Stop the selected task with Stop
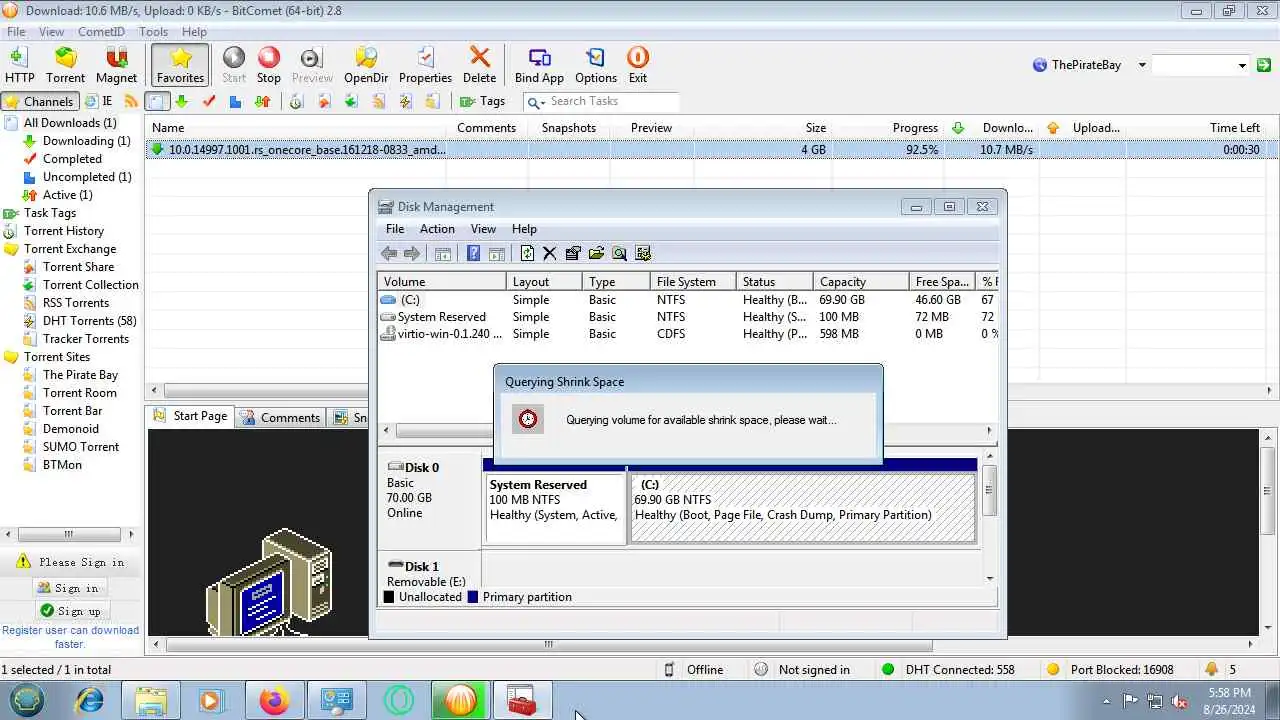The image size is (1280, 720). [269, 65]
